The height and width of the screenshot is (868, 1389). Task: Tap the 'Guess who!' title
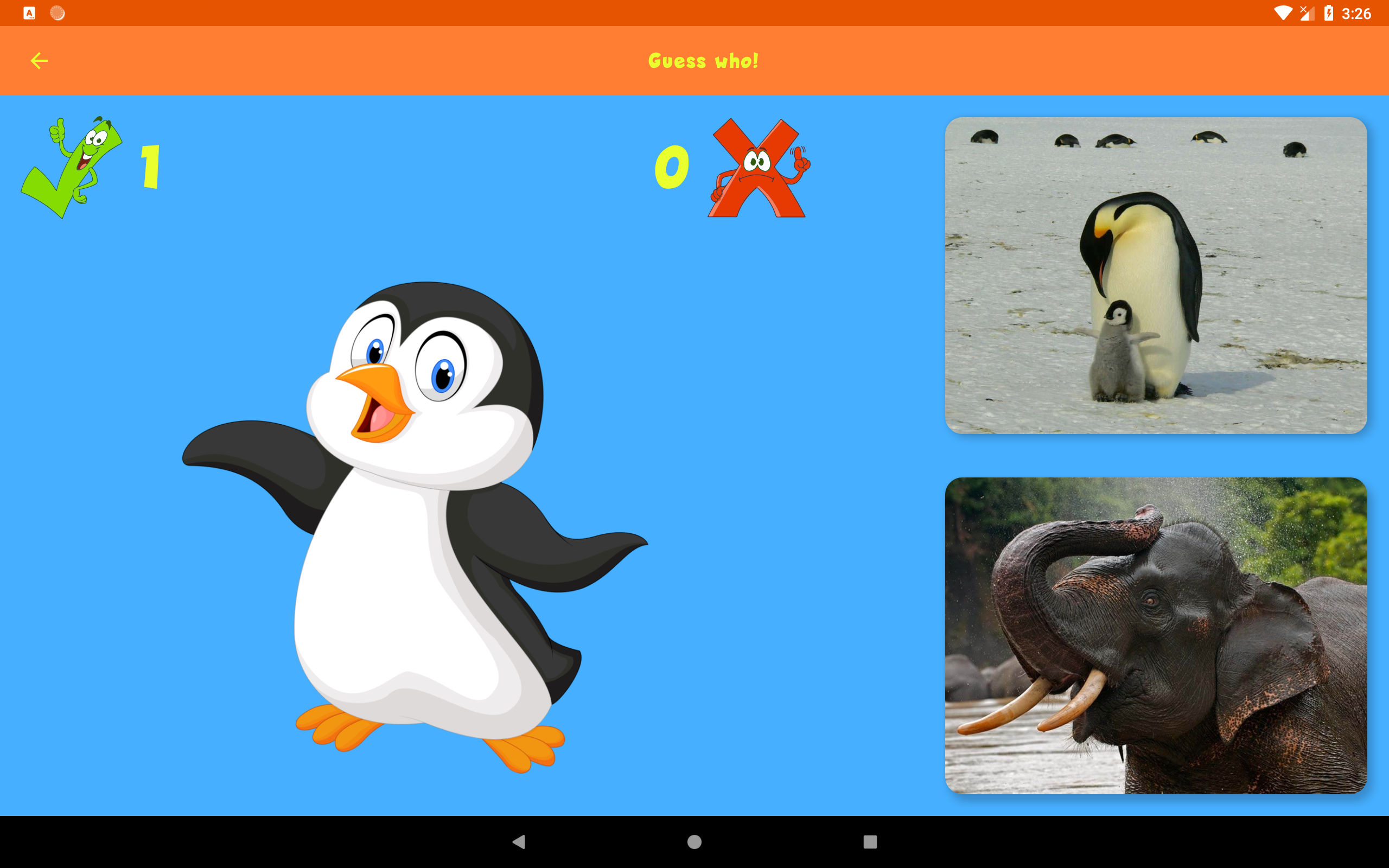point(703,60)
